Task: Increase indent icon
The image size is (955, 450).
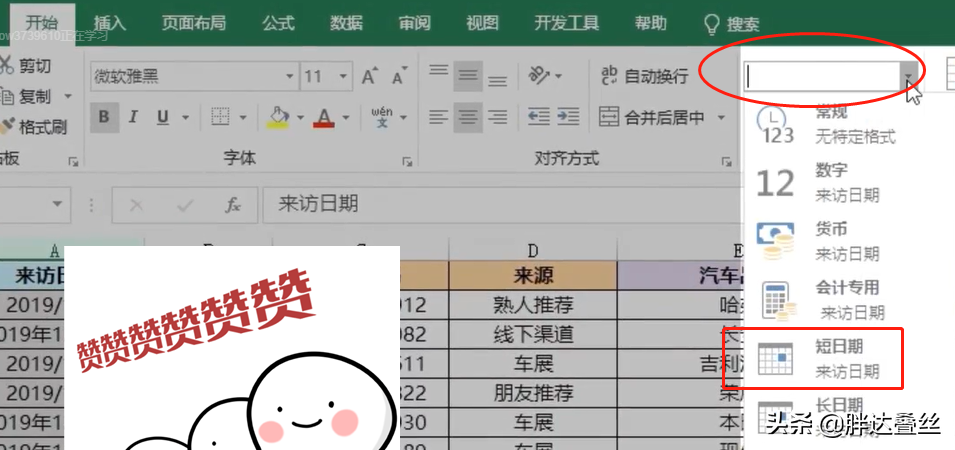Action: (x=568, y=117)
